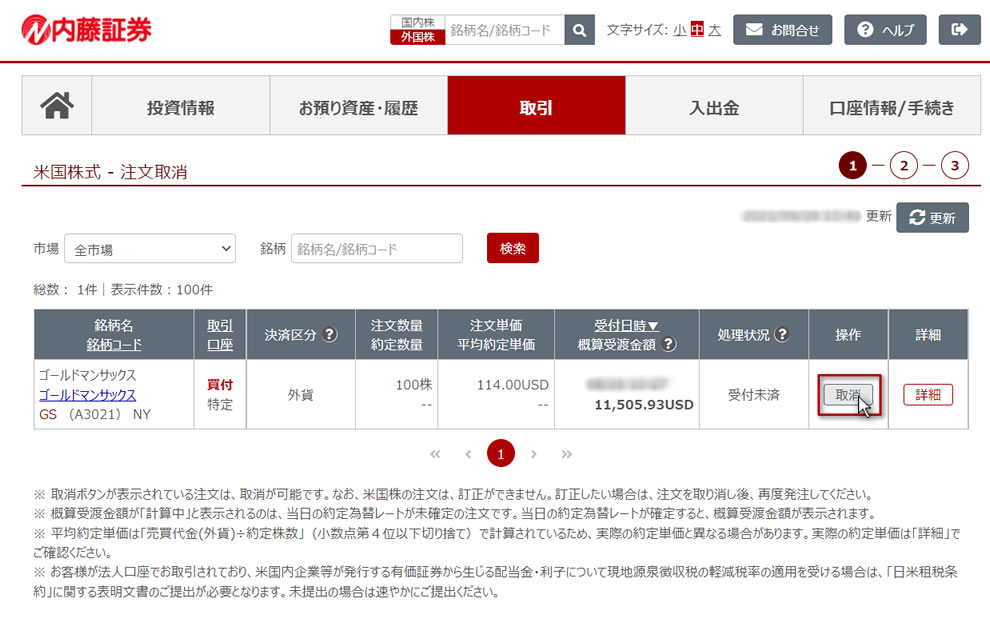The width and height of the screenshot is (990, 635).
Task: Sort by 口座 header link
Action: pos(220,345)
